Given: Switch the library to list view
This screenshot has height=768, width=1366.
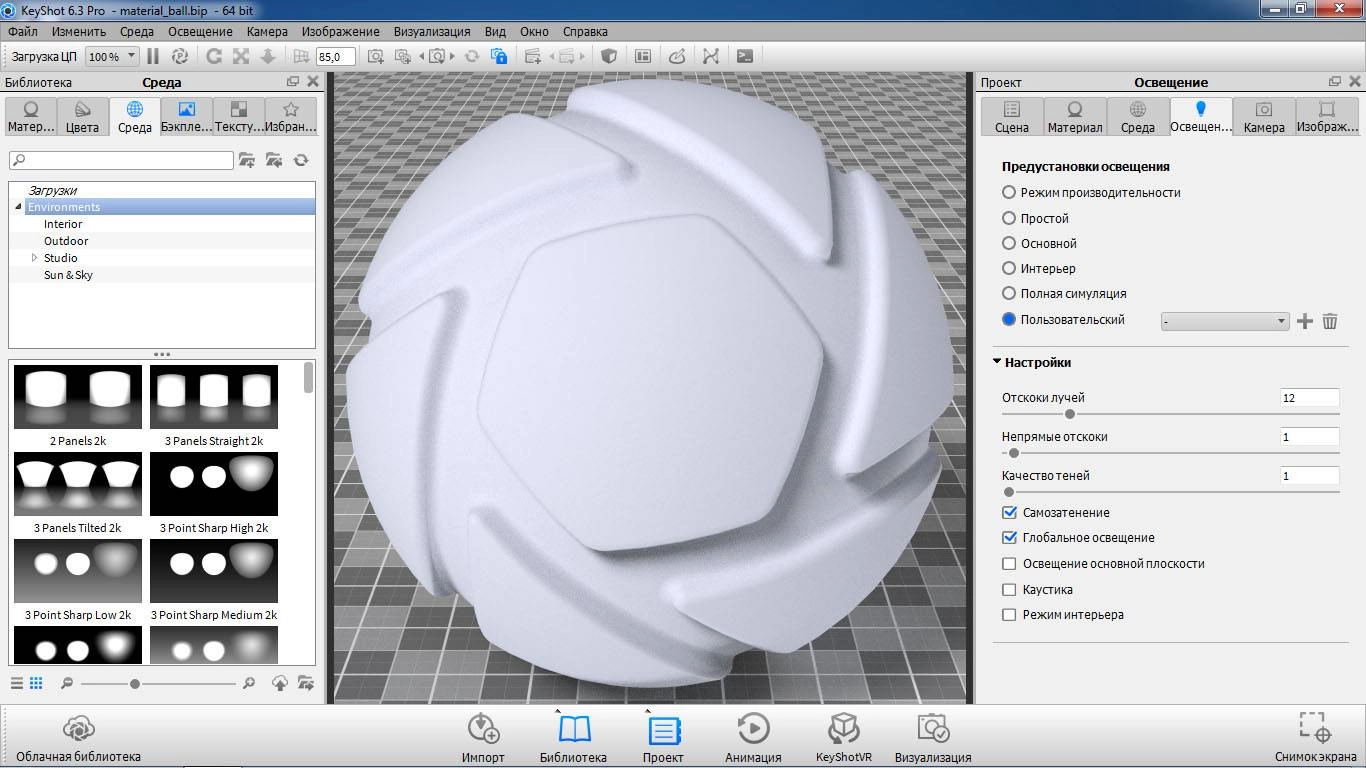Looking at the screenshot, I should tap(17, 683).
